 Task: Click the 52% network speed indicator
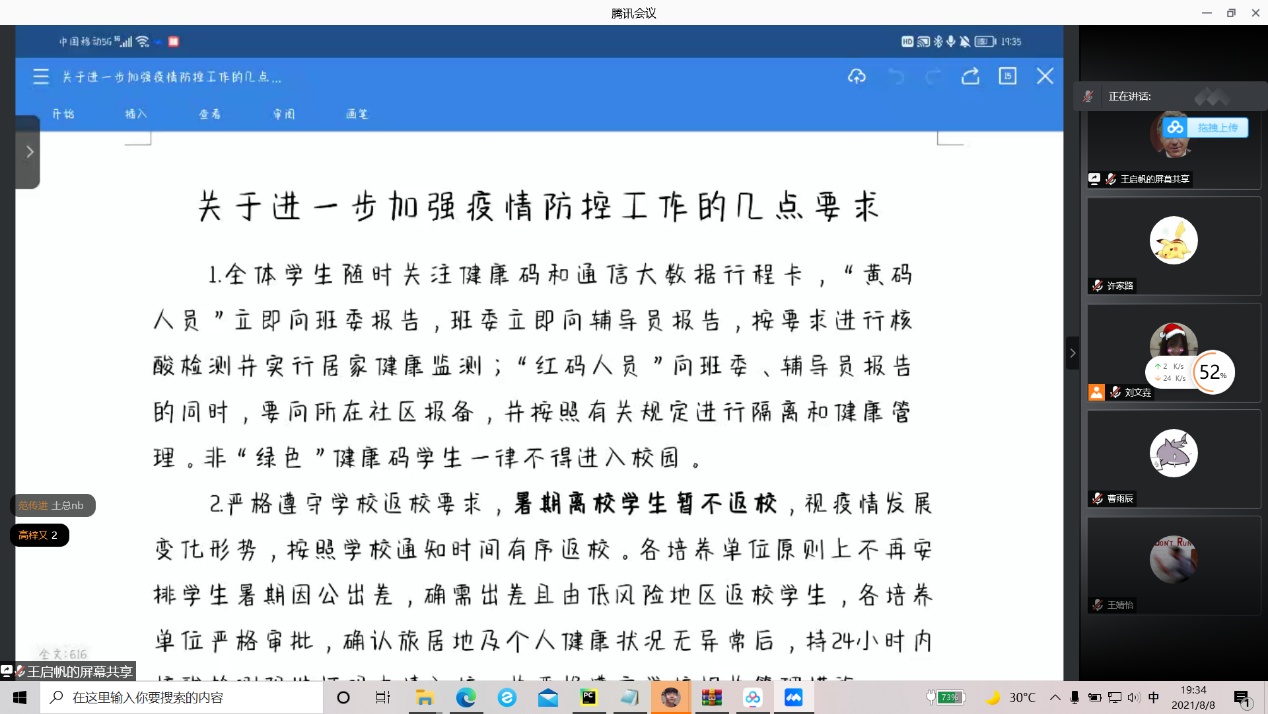1213,373
